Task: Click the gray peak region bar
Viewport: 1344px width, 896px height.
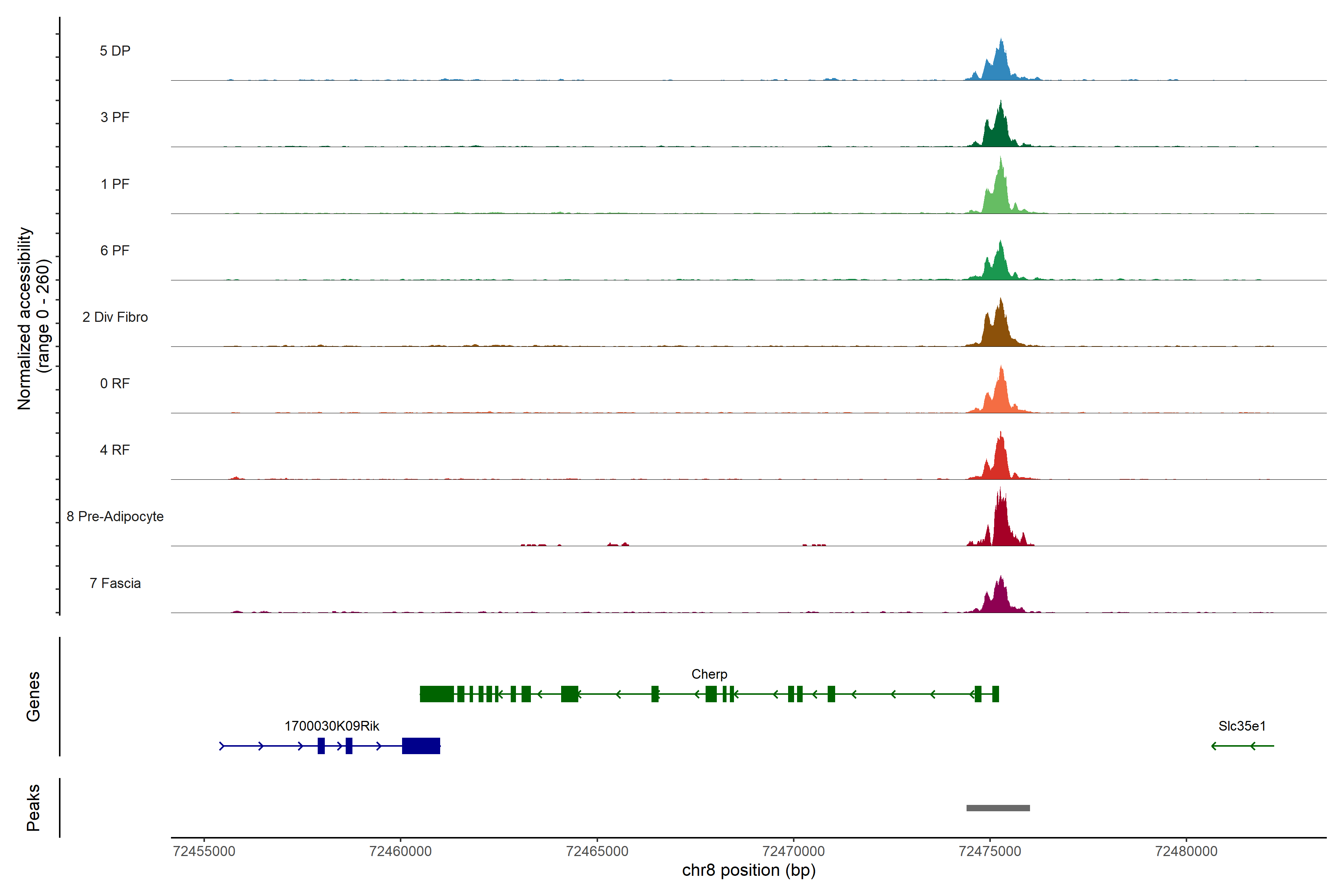Action: tap(998, 808)
